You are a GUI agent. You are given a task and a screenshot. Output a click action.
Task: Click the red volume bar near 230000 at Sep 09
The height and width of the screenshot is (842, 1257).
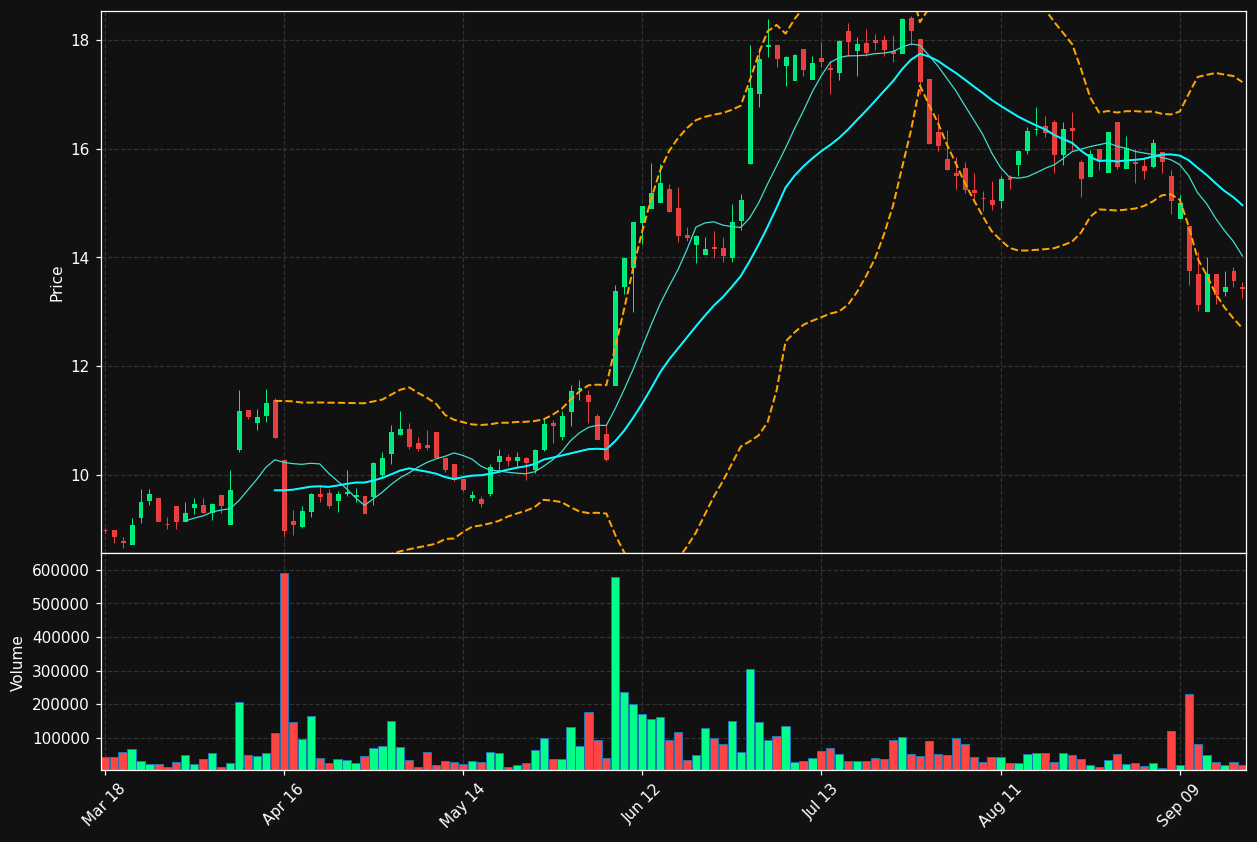1189,732
